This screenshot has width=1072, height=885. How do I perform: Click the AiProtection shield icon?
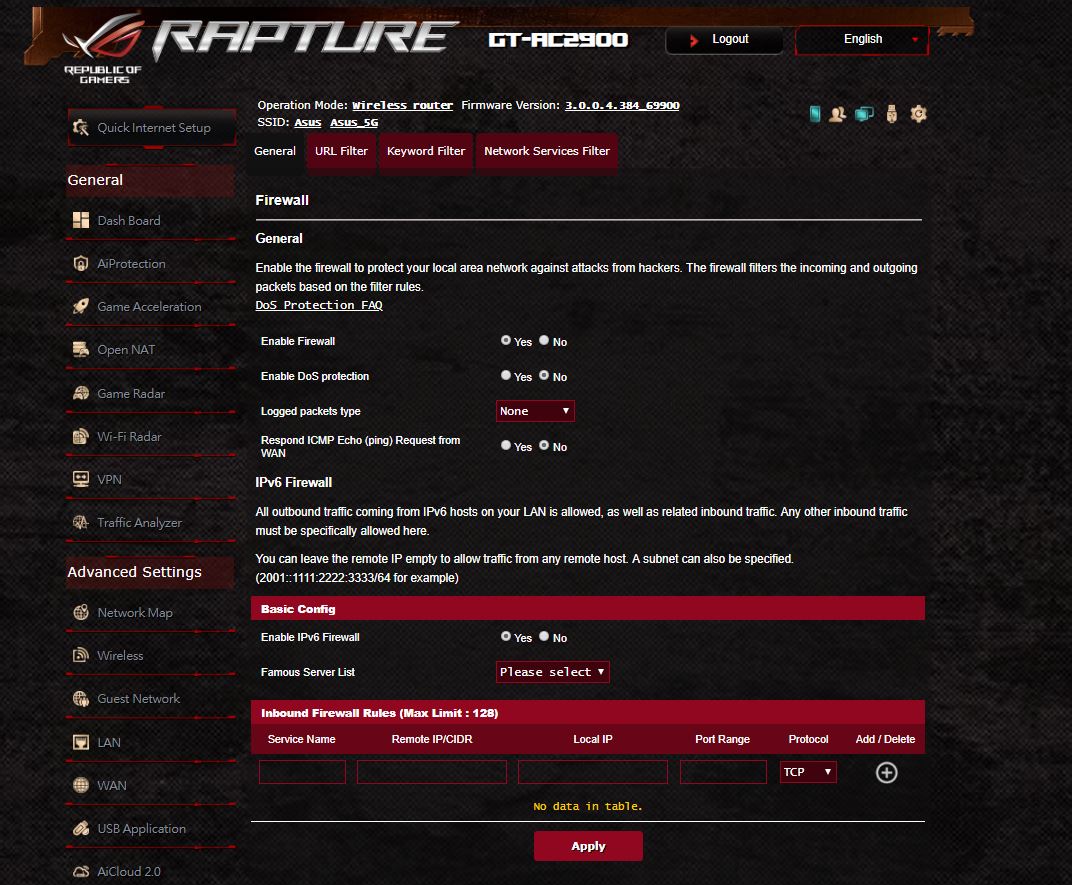81,263
